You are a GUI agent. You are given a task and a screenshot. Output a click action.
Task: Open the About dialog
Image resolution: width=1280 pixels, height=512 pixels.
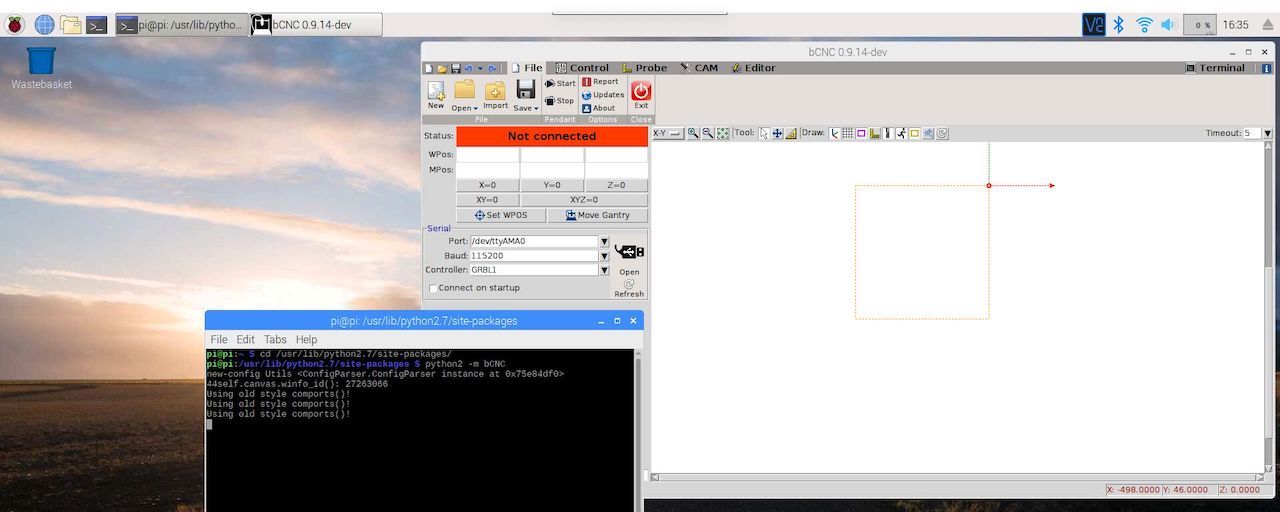coord(599,108)
